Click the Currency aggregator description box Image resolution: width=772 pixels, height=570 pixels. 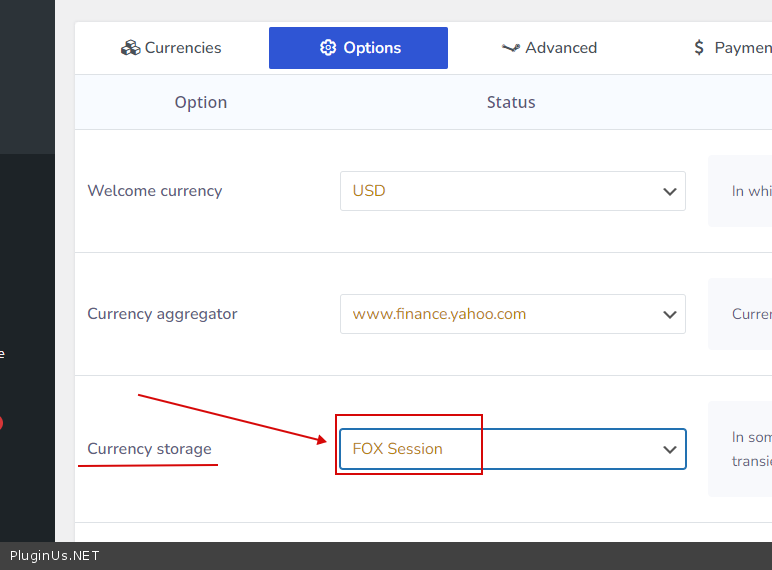tap(740, 314)
